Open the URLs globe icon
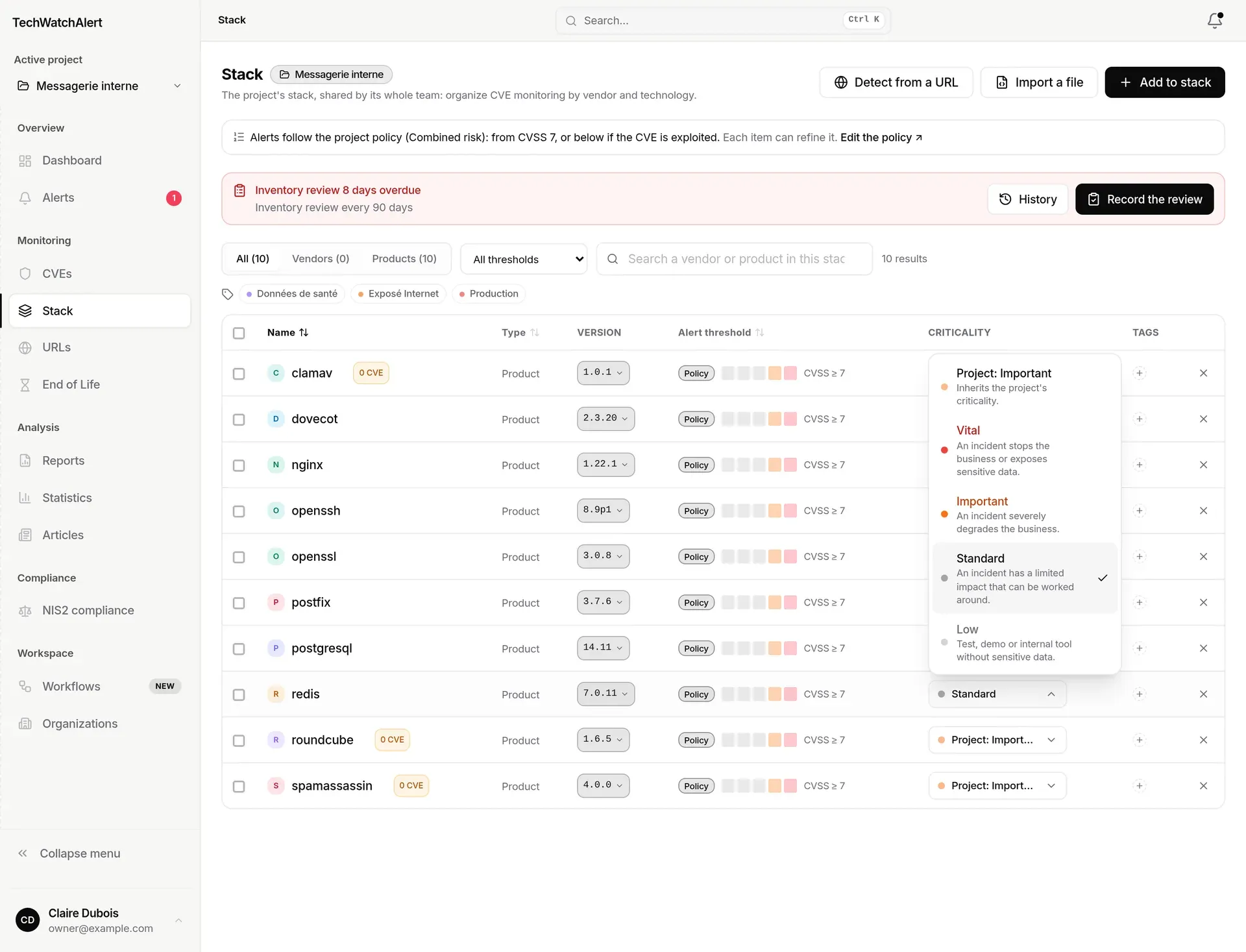1246x952 pixels. (x=25, y=348)
